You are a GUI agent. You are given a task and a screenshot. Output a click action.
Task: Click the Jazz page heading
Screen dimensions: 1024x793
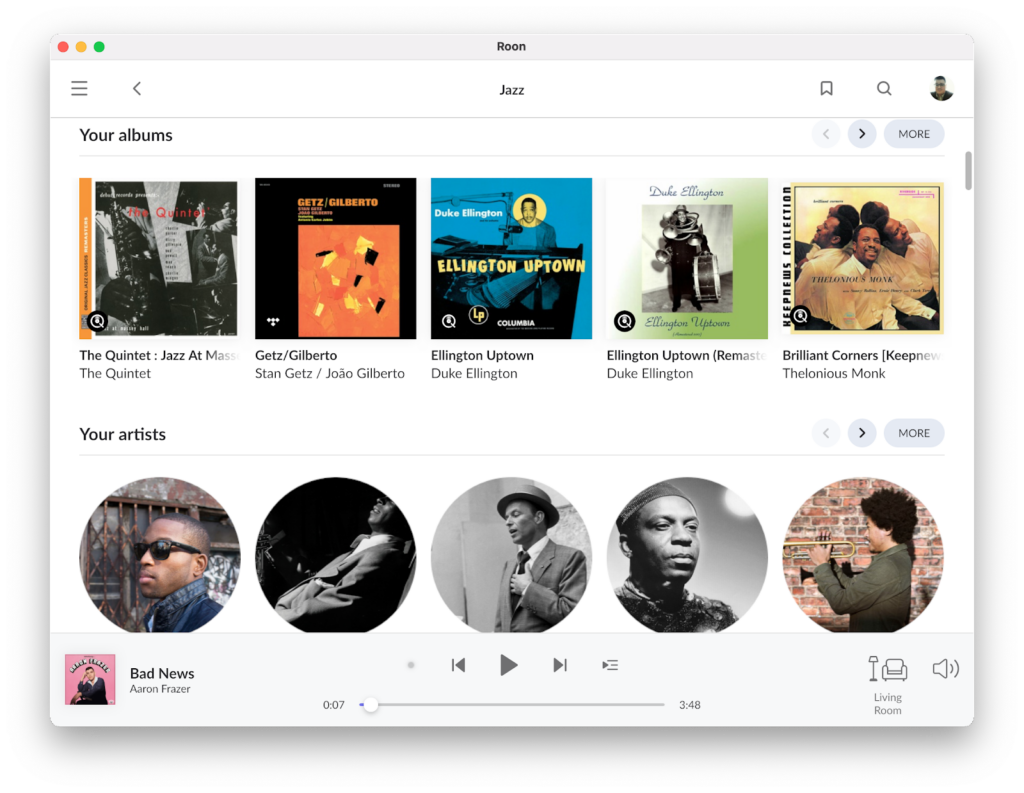pos(511,89)
